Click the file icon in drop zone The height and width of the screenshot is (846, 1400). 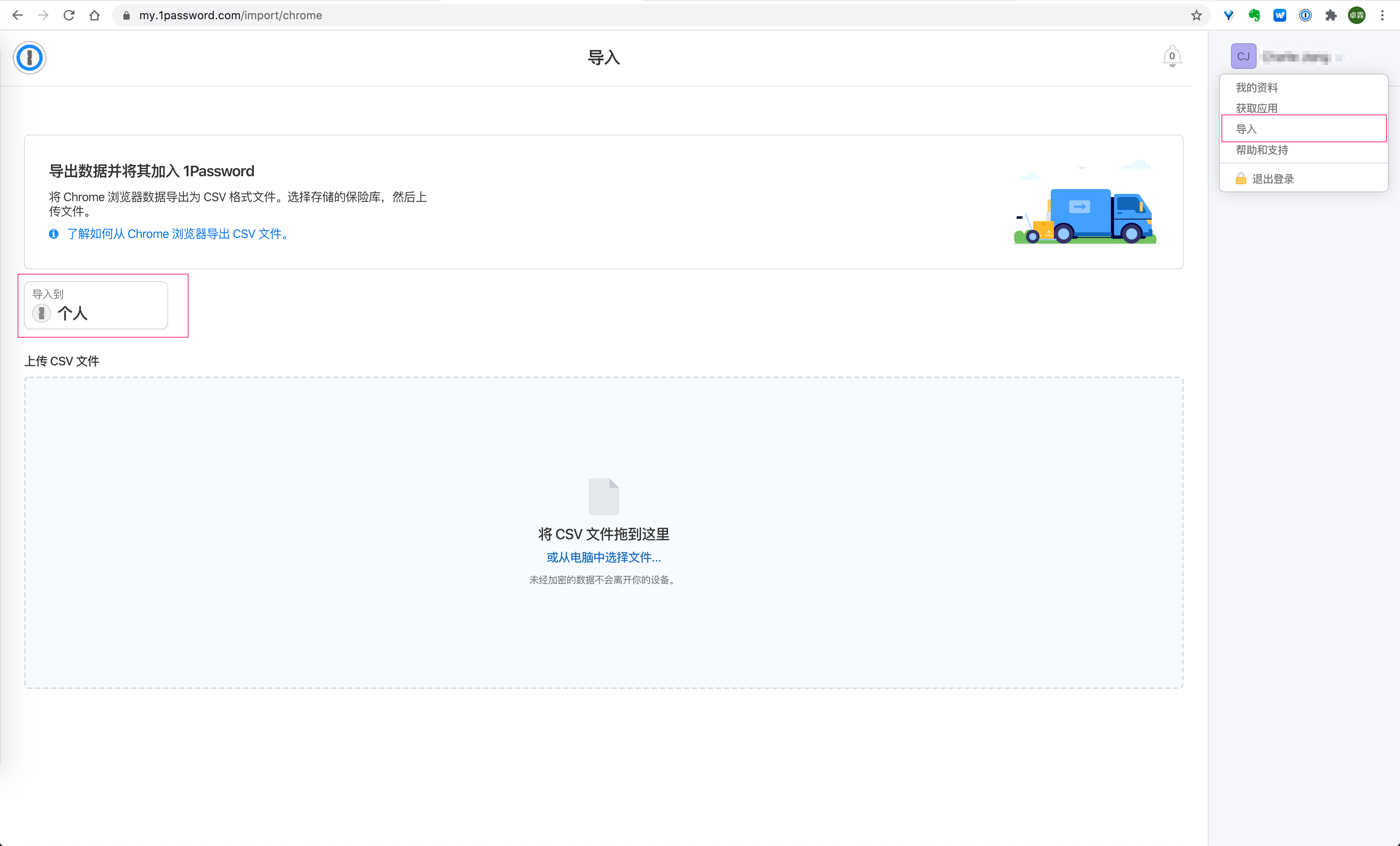click(x=603, y=496)
